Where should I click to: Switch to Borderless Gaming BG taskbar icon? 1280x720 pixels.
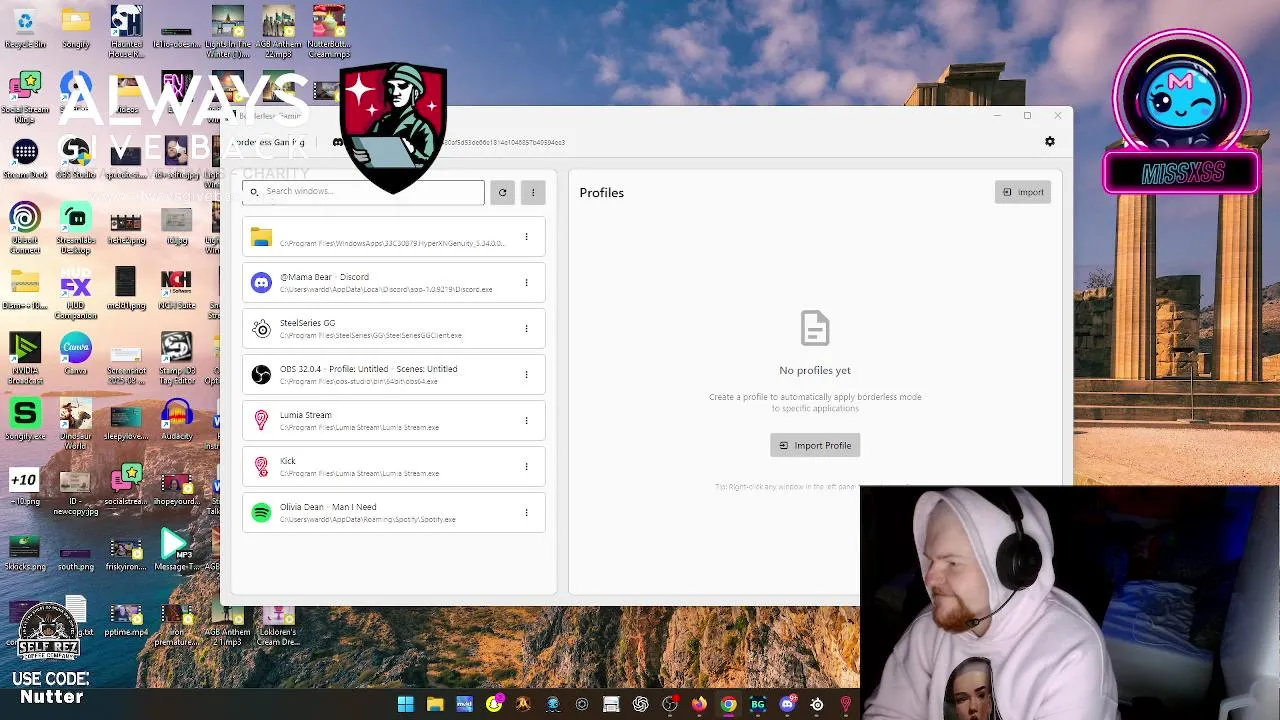(x=757, y=705)
